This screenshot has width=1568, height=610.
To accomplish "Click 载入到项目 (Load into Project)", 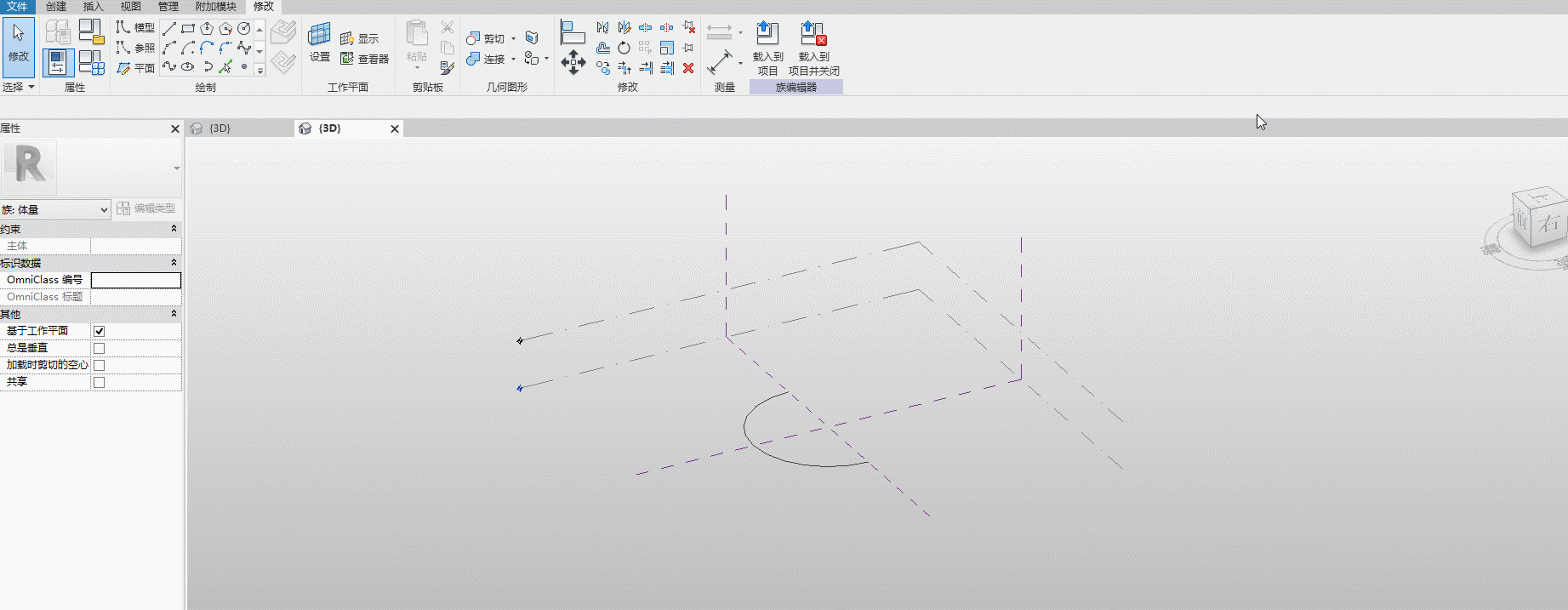I will (x=767, y=48).
